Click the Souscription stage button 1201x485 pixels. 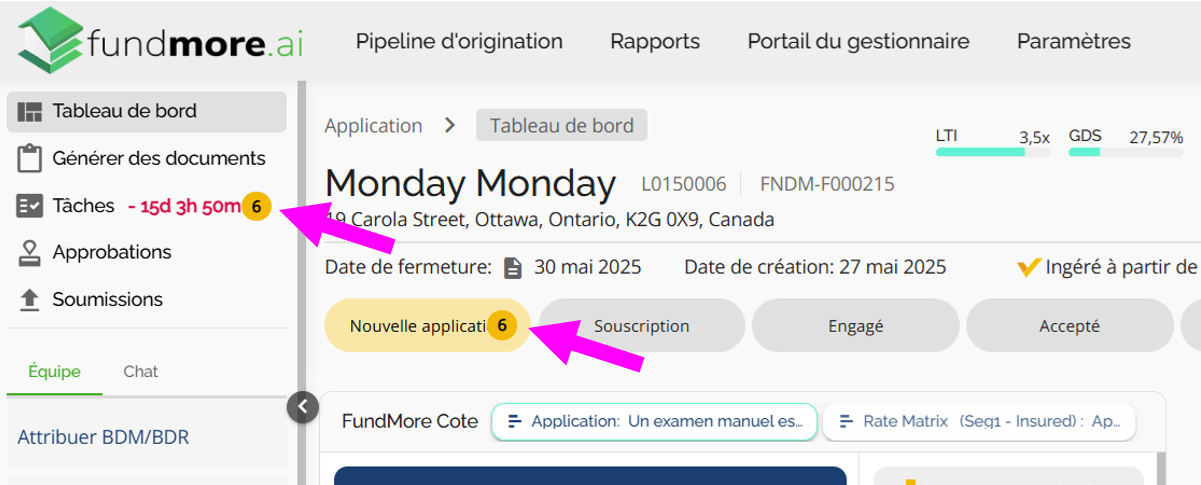(642, 326)
